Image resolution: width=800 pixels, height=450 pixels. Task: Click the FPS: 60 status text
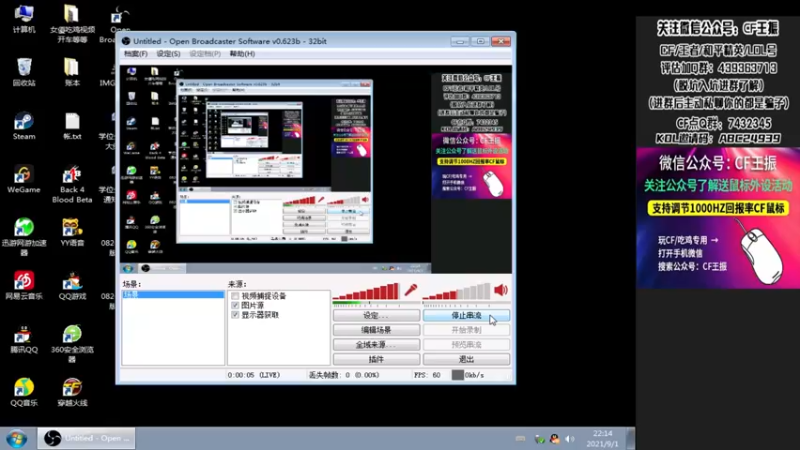pos(427,375)
